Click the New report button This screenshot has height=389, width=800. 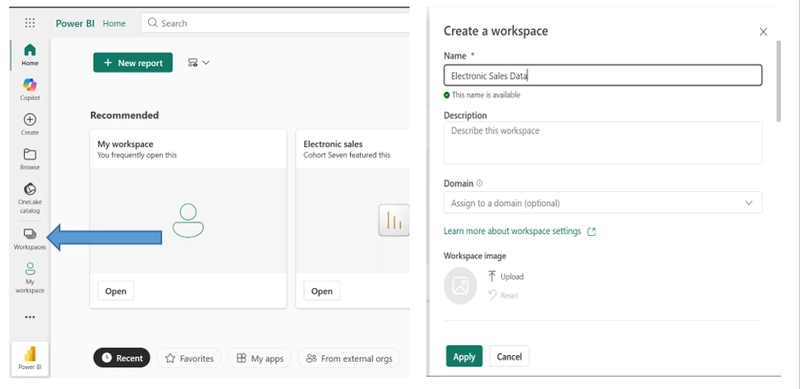click(133, 63)
